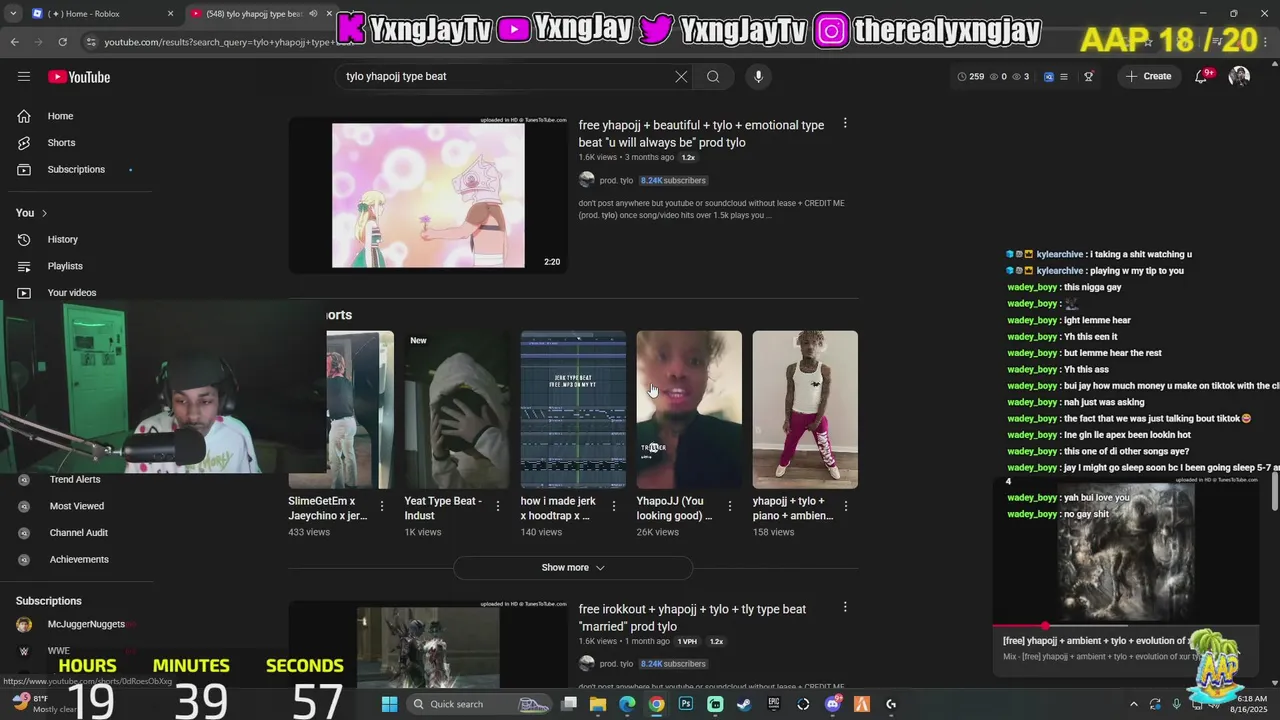1280x720 pixels.
Task: Click the vidIQ trophy icon
Action: (1089, 76)
